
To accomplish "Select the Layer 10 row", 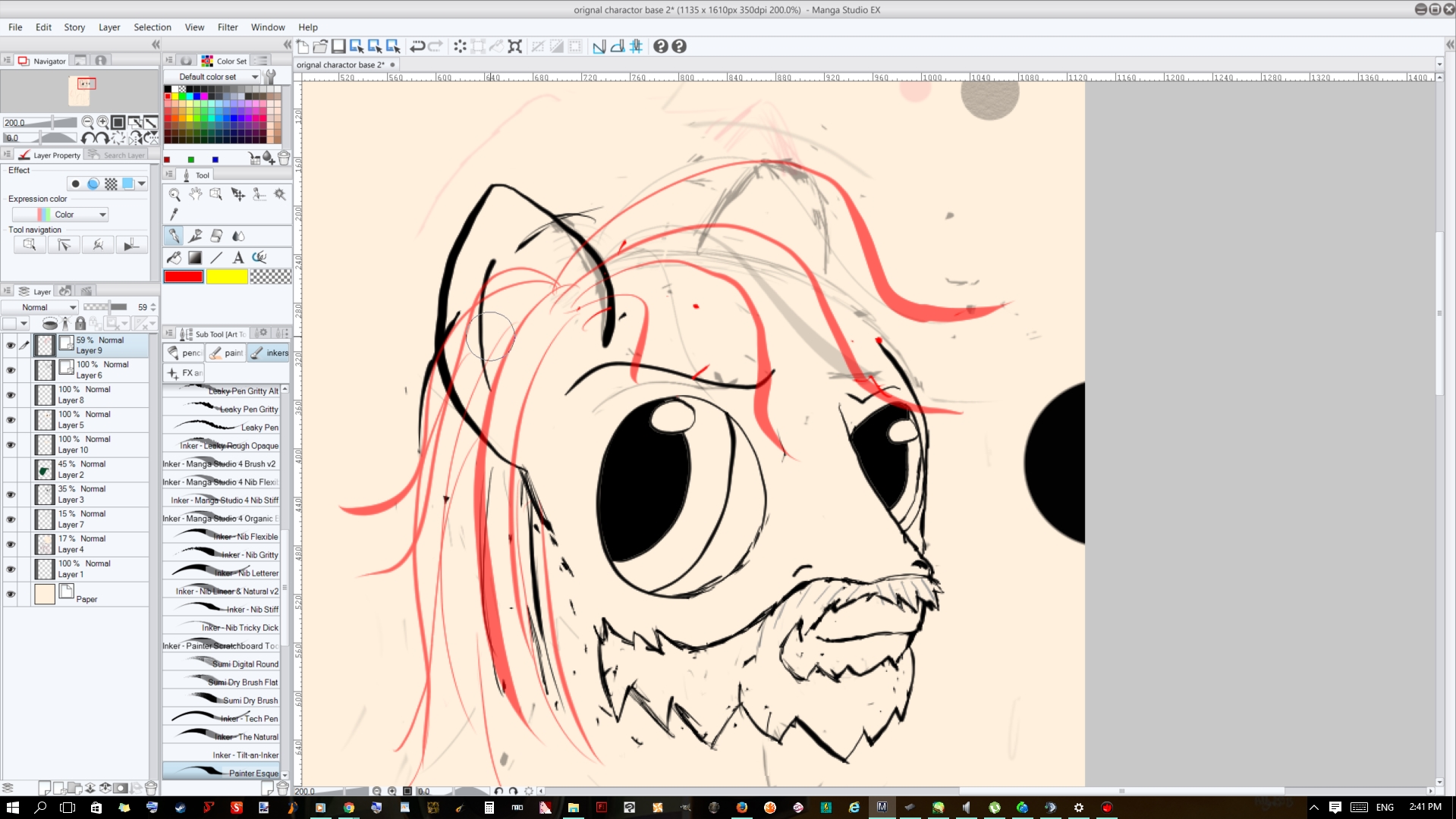I will coord(91,444).
